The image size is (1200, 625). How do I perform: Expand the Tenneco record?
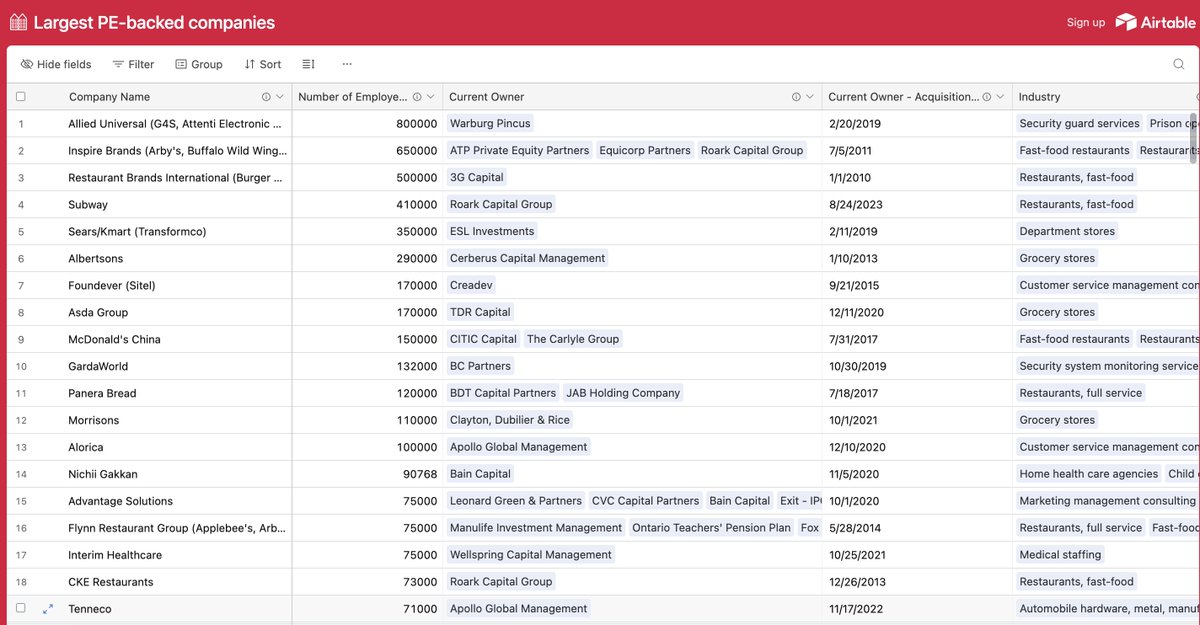[48, 608]
